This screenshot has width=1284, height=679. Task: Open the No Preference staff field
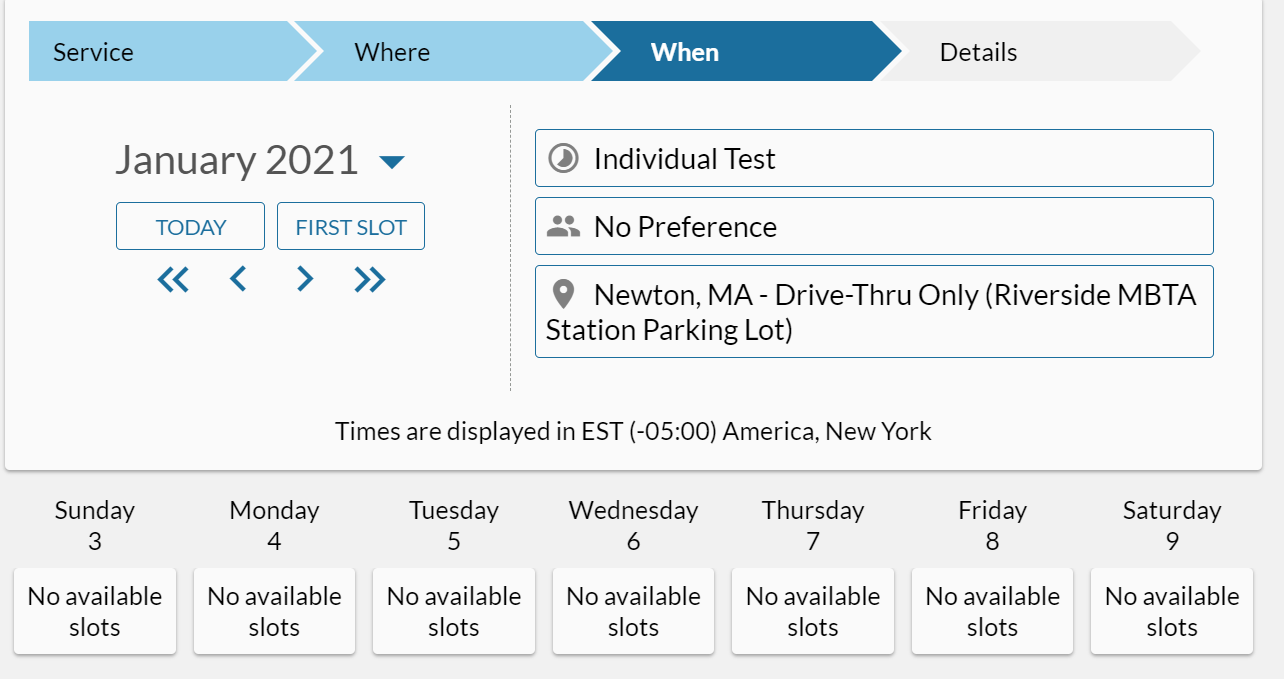[x=874, y=226]
